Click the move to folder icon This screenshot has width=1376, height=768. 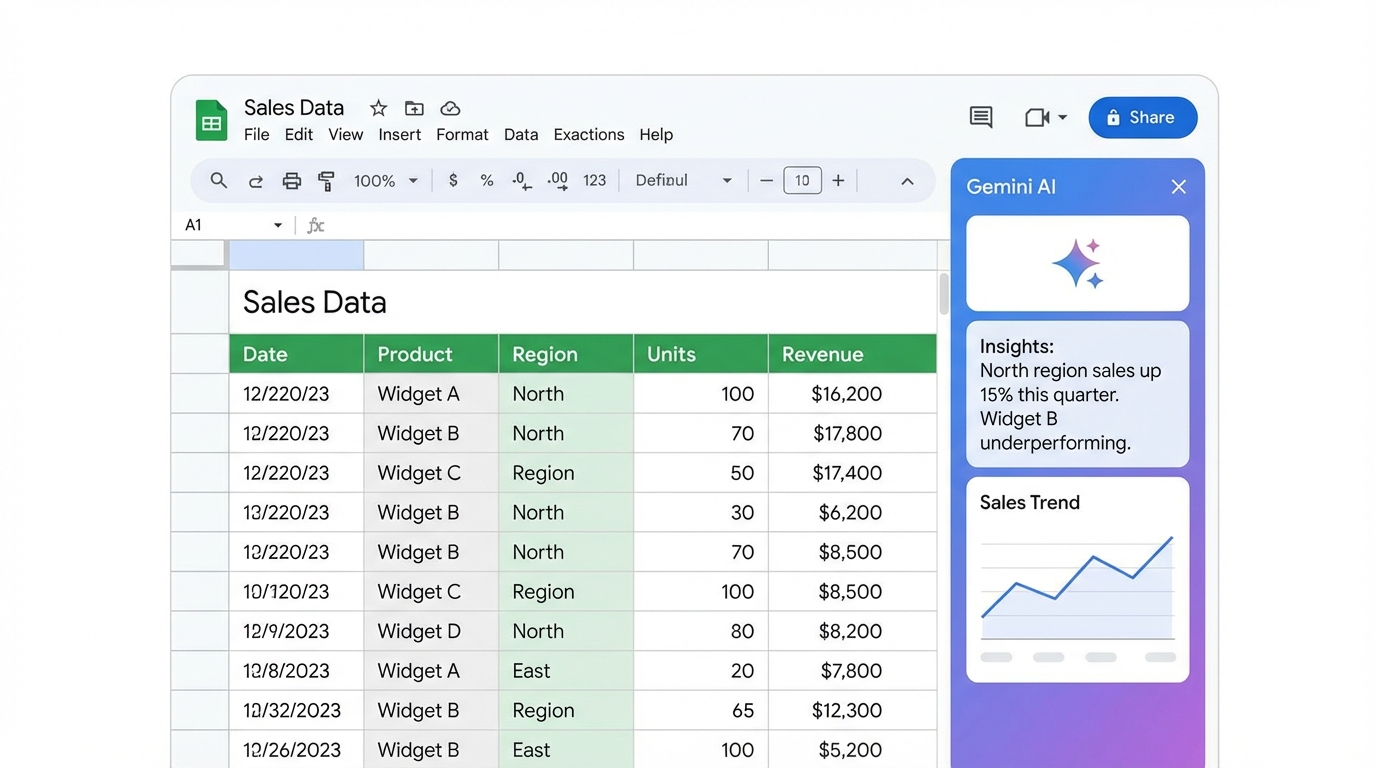tap(414, 108)
